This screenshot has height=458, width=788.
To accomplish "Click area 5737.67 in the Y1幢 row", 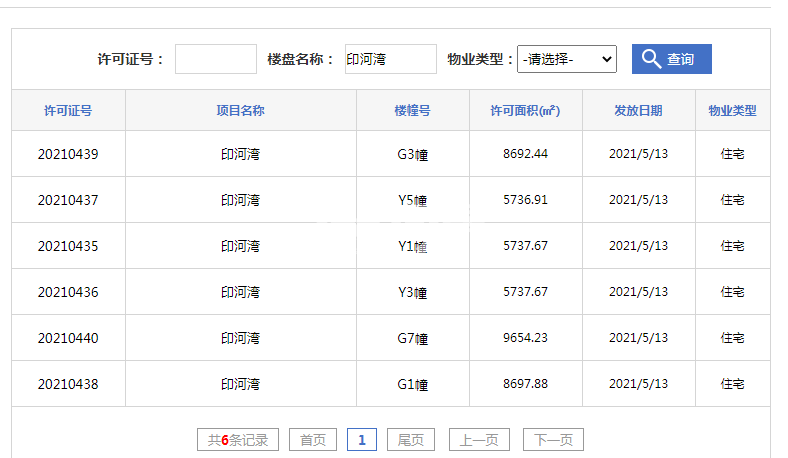I will 525,246.
